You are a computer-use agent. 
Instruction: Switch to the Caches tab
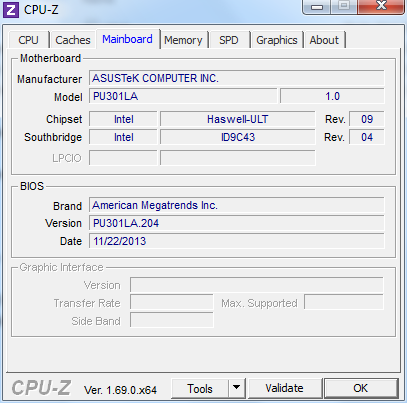tap(73, 40)
